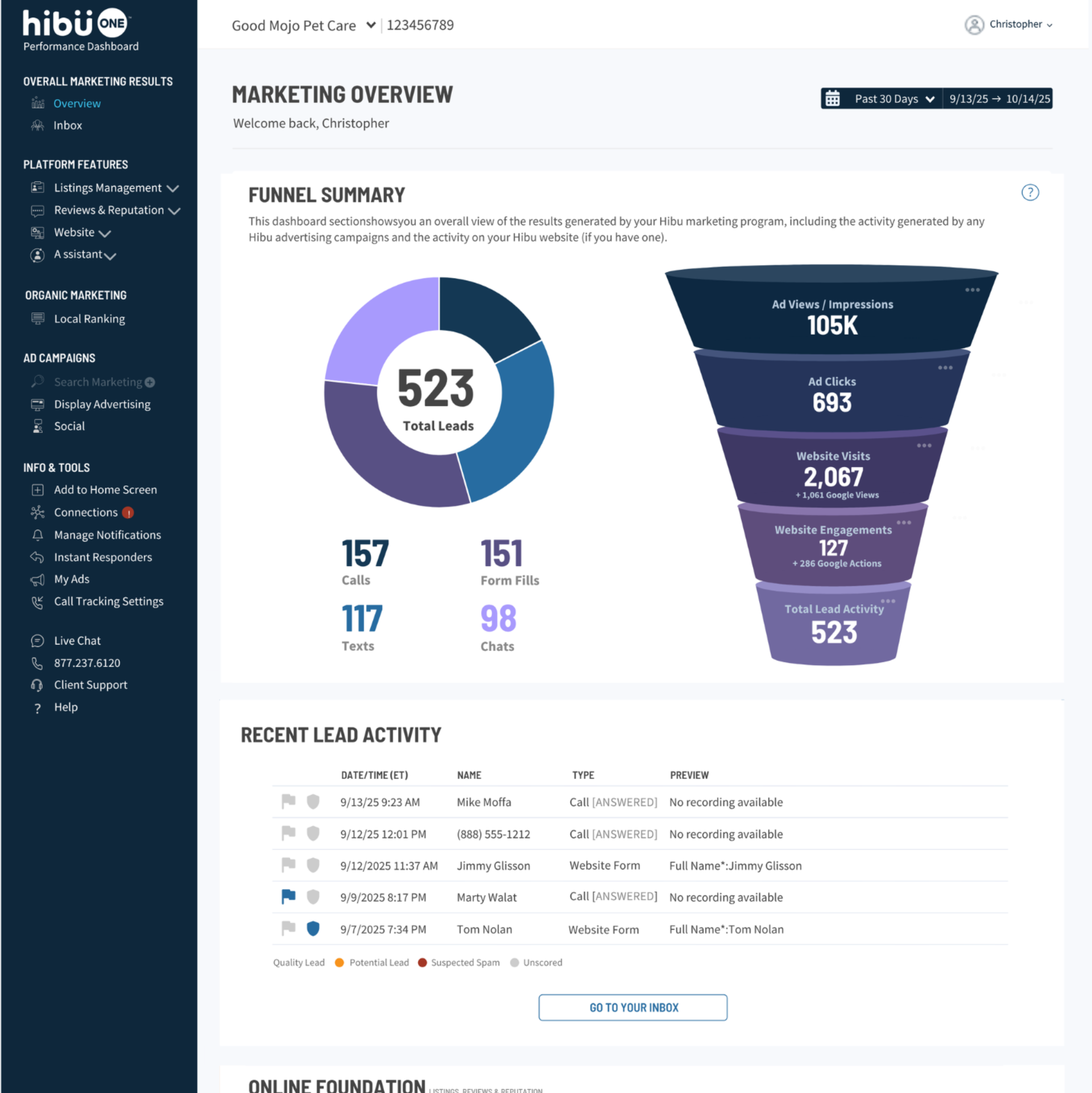This screenshot has height=1093, width=1092.
Task: Open the Past 30 Days dropdown
Action: pos(894,99)
